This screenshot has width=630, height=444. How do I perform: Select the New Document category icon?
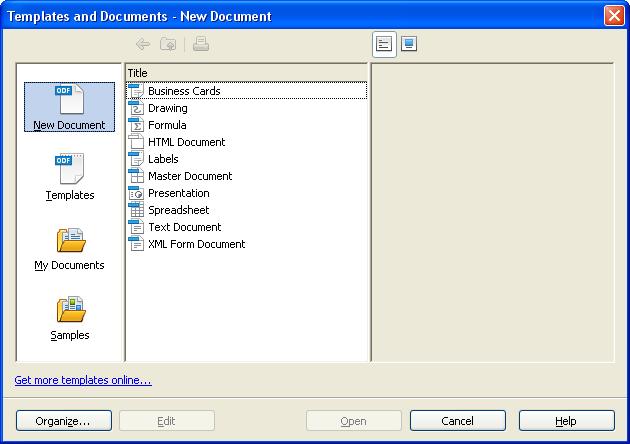coord(70,99)
